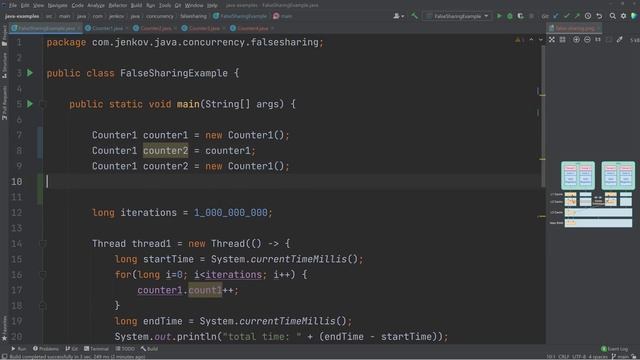
Task: Switch to the Counter1.java editor tab
Action: [107, 28]
